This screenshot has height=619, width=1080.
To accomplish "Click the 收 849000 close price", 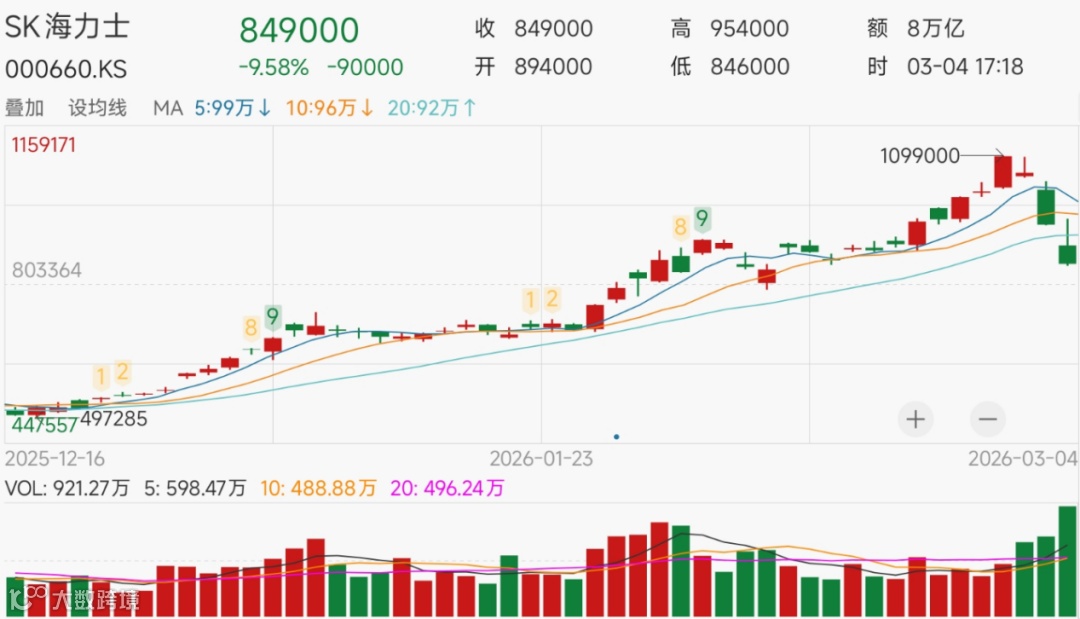I will [x=533, y=28].
